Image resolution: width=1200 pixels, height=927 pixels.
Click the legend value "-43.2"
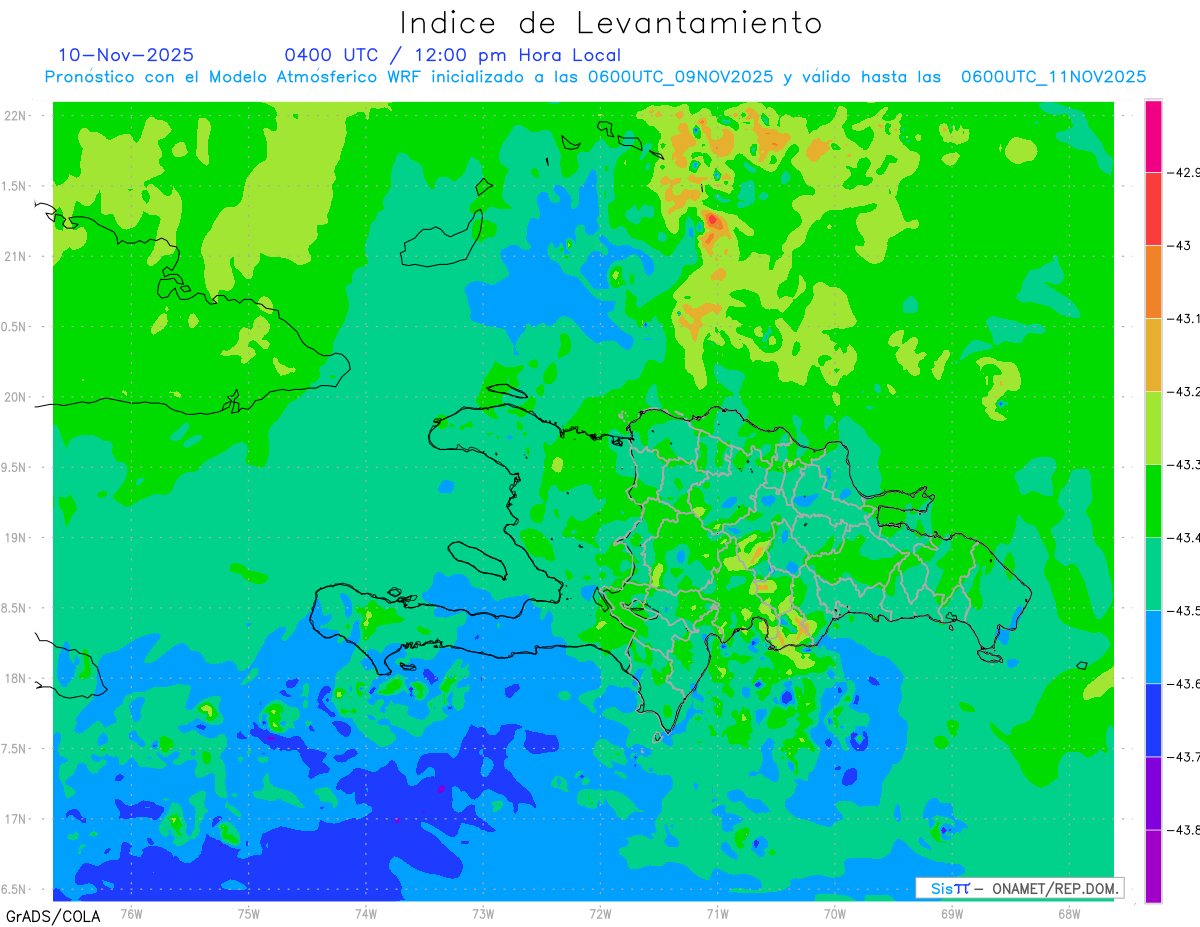[1184, 392]
